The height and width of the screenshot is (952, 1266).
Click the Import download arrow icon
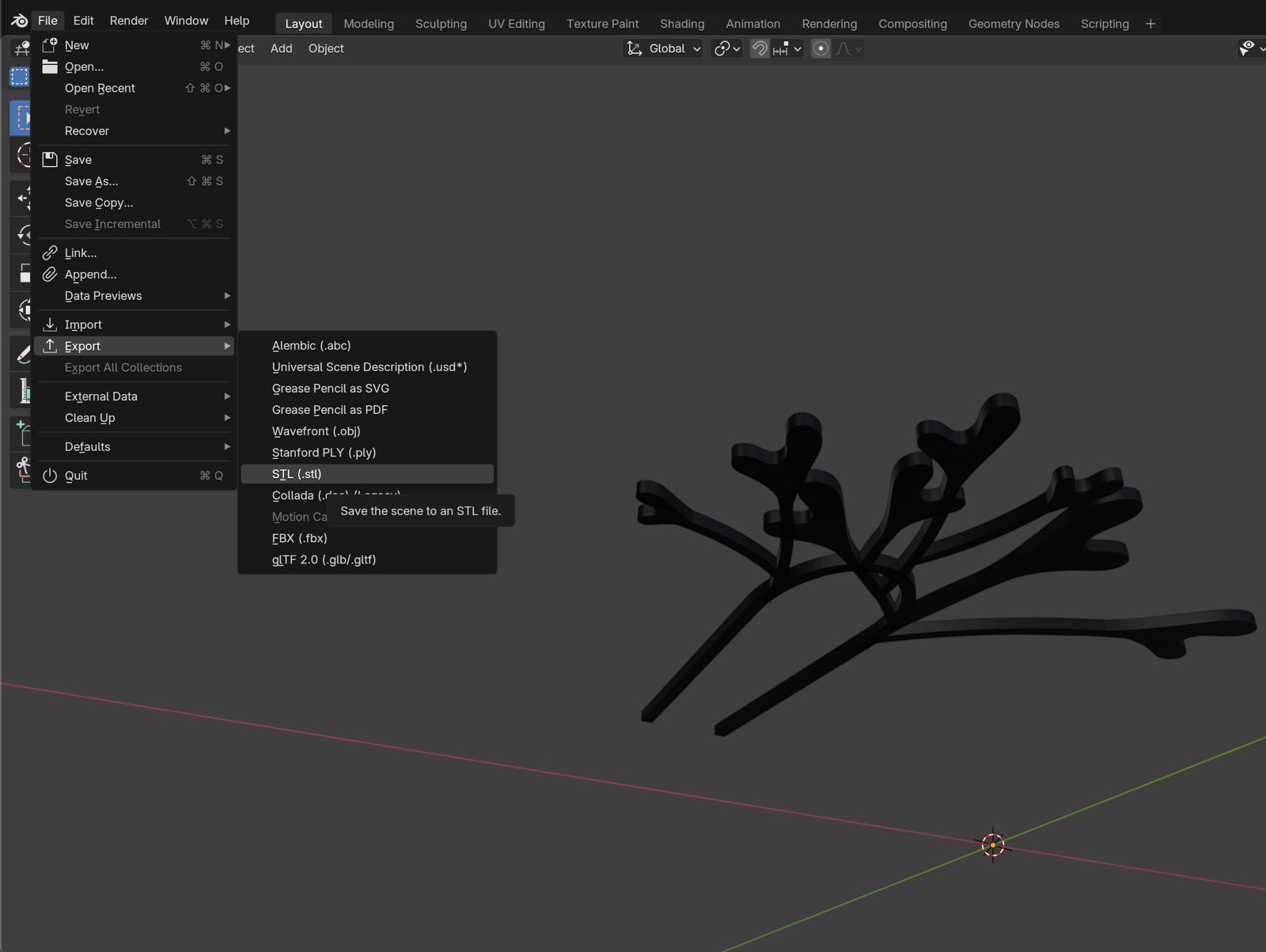point(50,324)
